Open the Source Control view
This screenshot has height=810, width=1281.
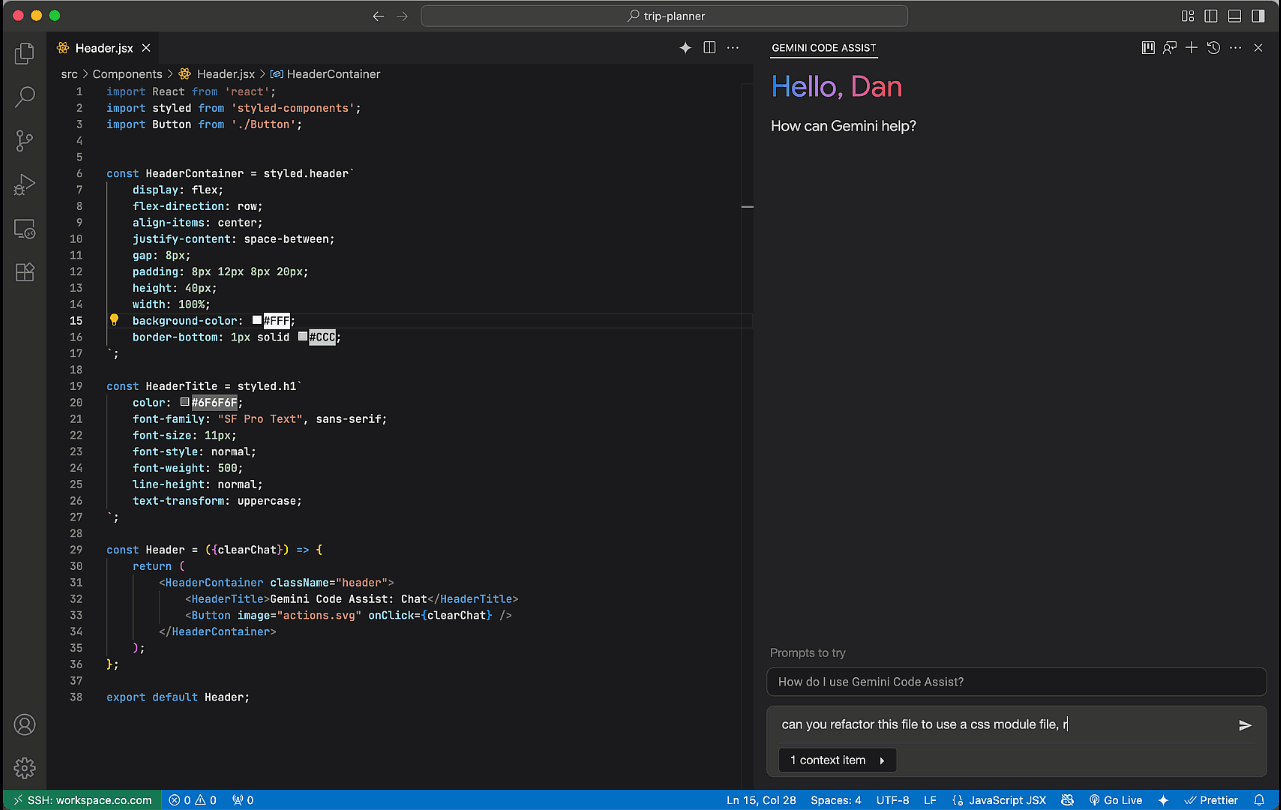pos(24,141)
